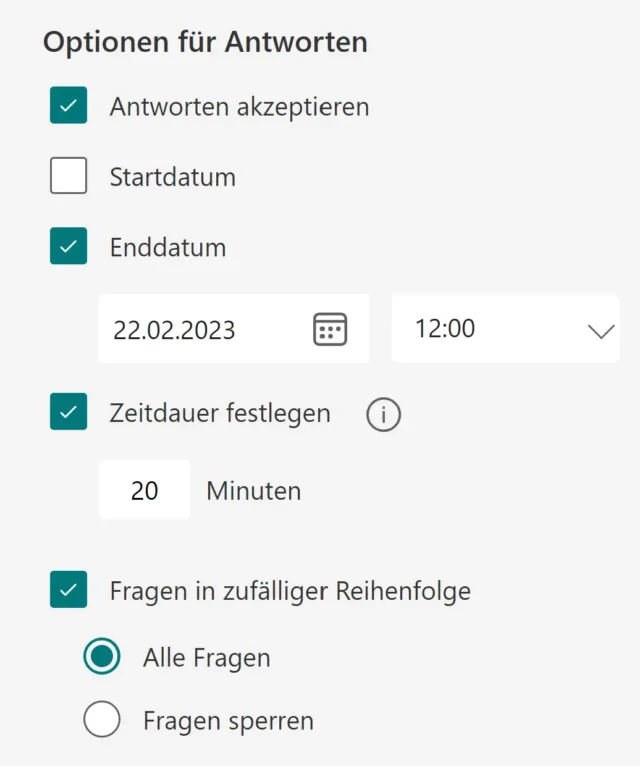The height and width of the screenshot is (766, 640).
Task: Click the Alle Fragen label text
Action: point(207,658)
